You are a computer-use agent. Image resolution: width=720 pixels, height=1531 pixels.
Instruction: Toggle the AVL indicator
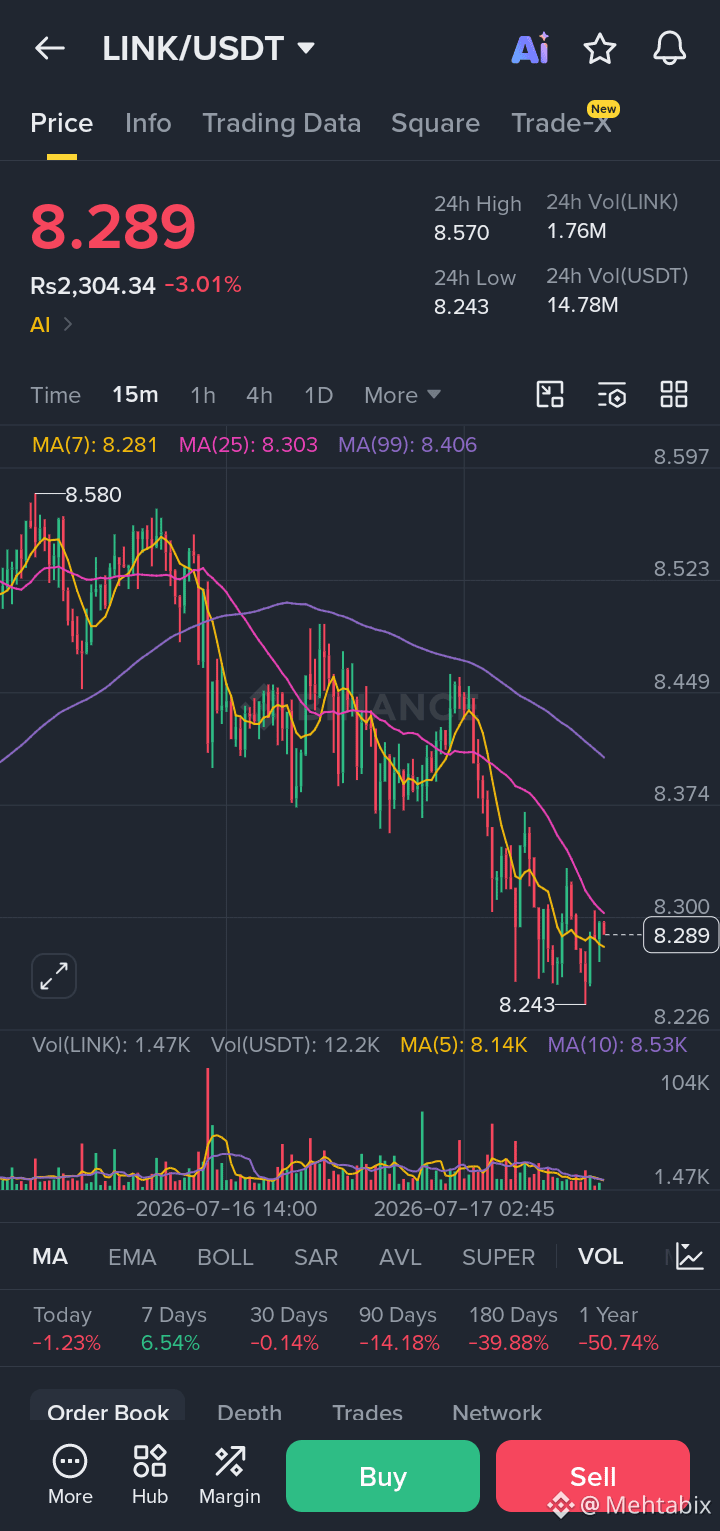(x=400, y=1257)
